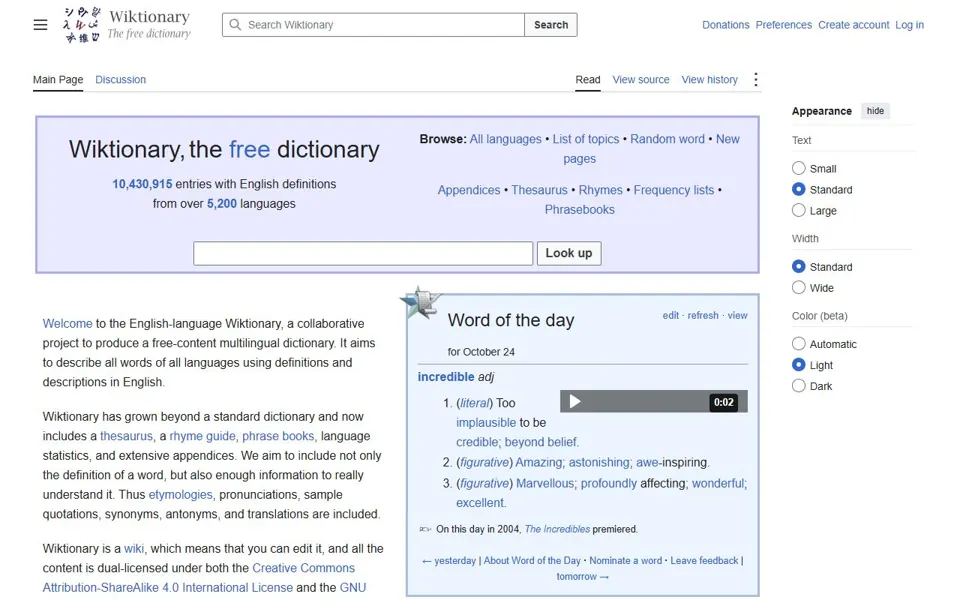
Task: Open The Incredibles link
Action: tap(557, 529)
